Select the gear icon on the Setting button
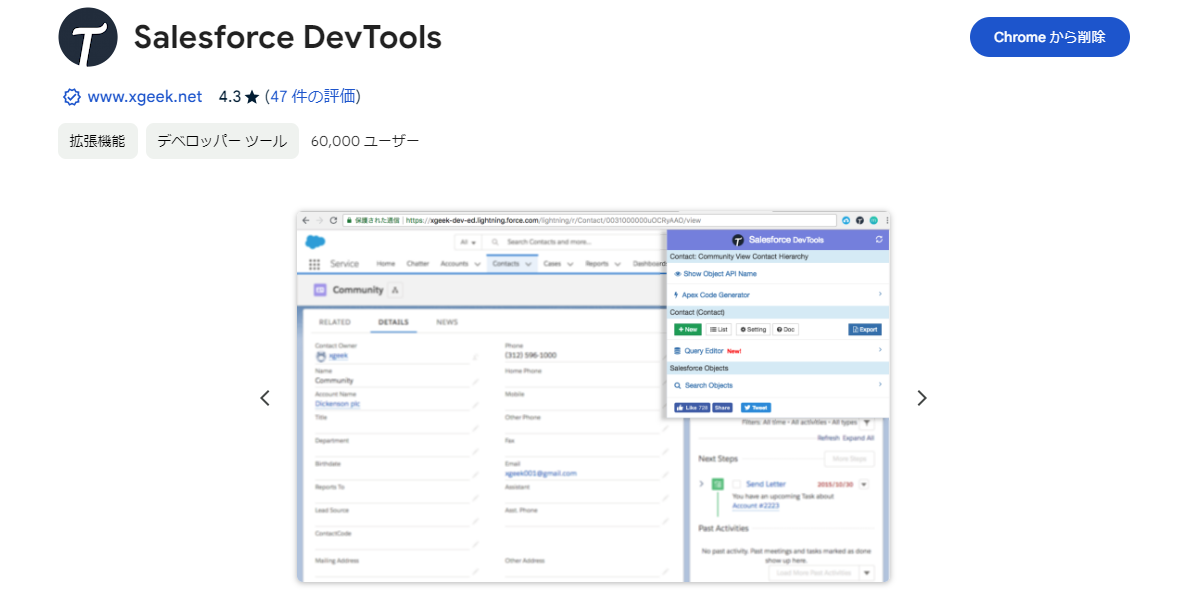Screen dimensions: 1193x591 (x=743, y=329)
